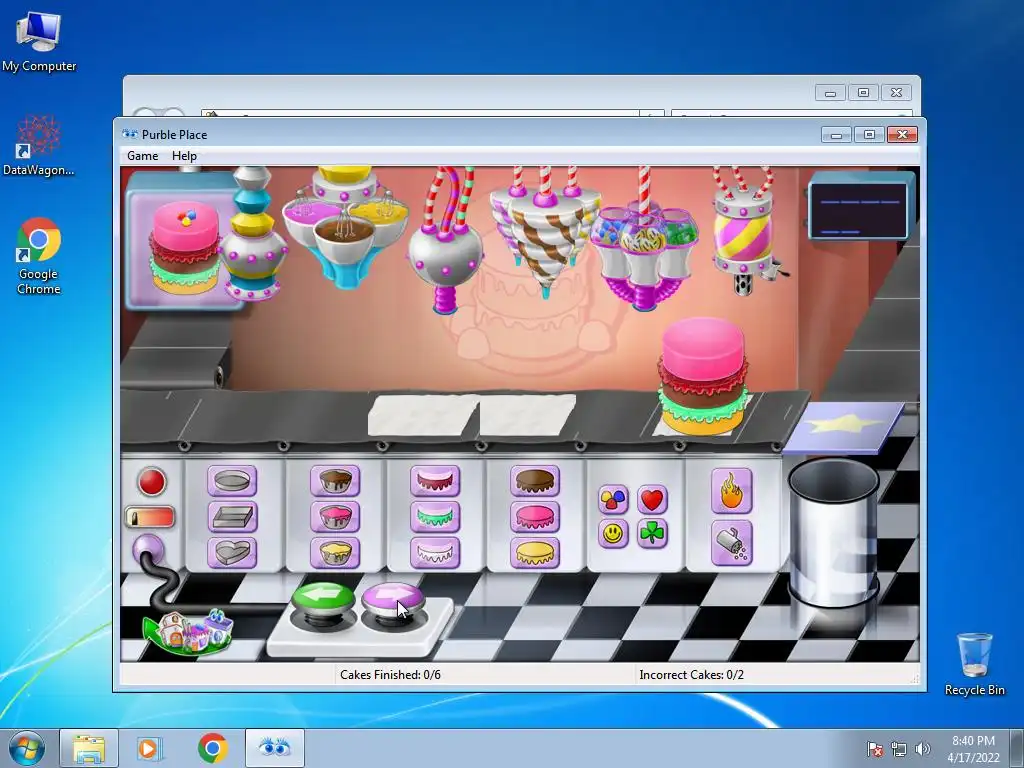This screenshot has height=768, width=1024.
Task: Open File Explorer from taskbar
Action: pos(89,748)
